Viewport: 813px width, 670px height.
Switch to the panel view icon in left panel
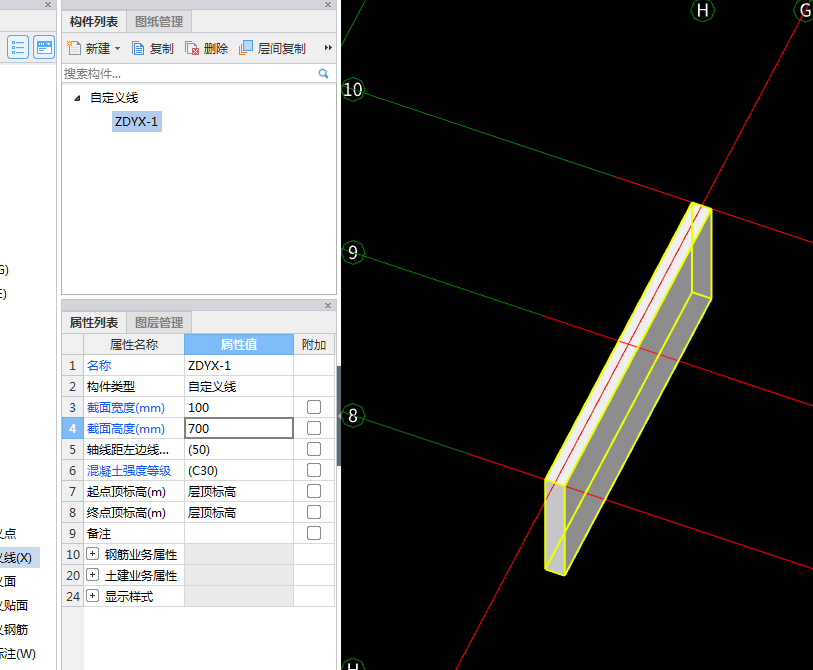coord(44,48)
